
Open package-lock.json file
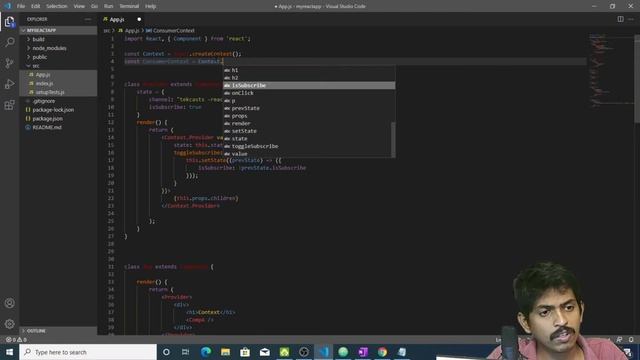click(58, 110)
